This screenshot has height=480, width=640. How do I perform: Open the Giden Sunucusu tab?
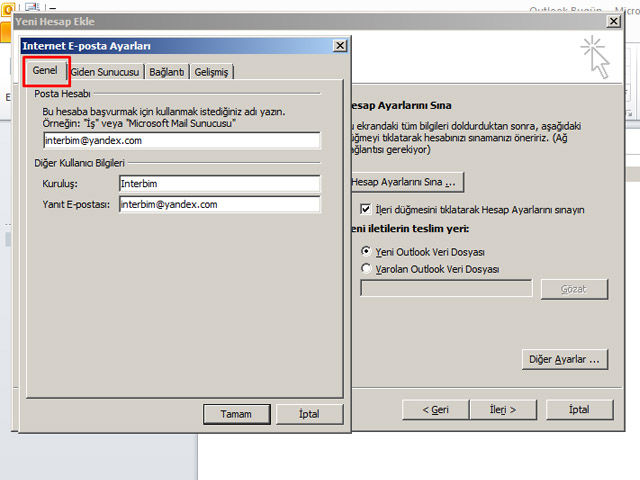pos(106,72)
